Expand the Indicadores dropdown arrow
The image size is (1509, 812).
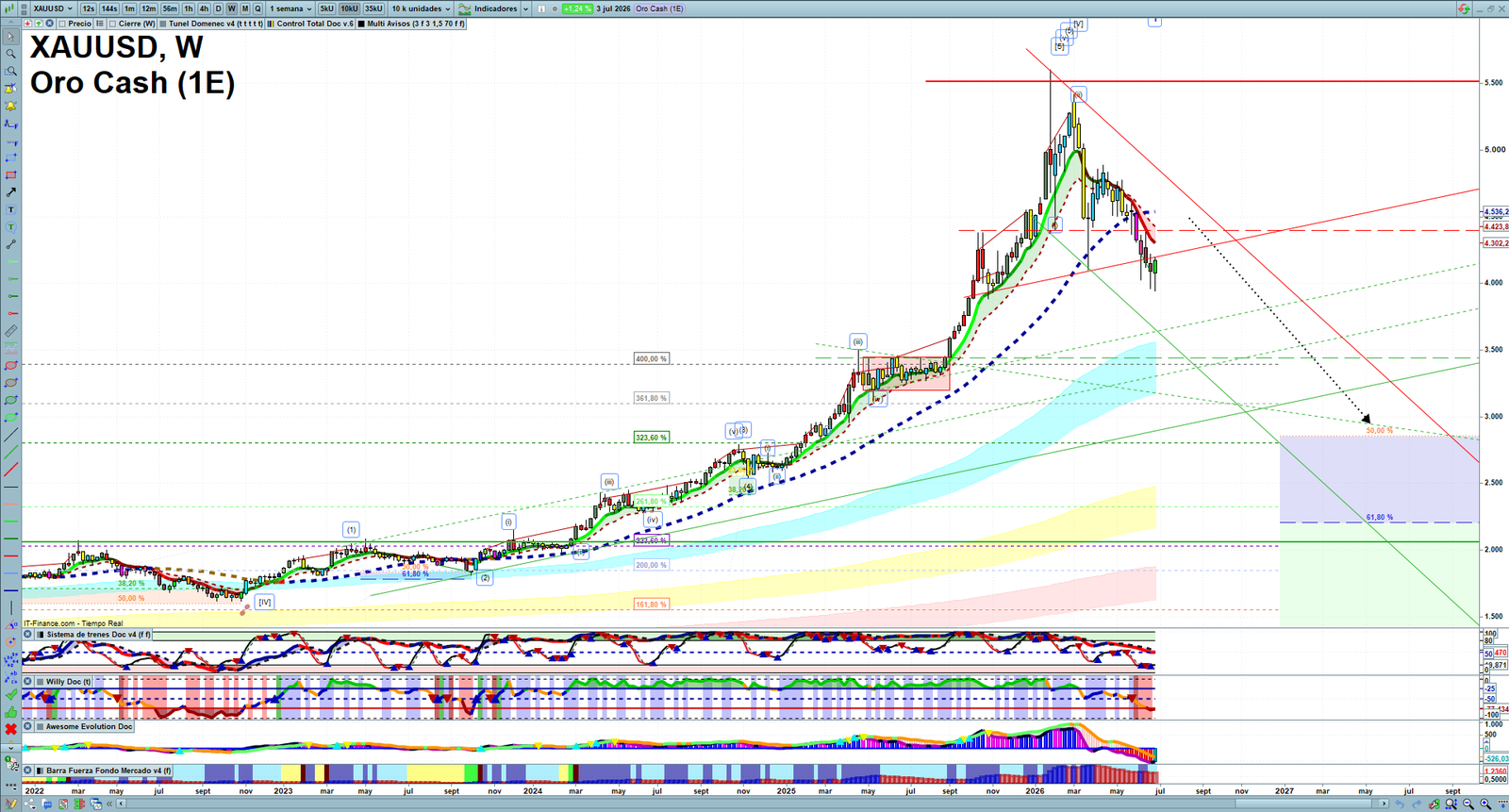click(525, 8)
